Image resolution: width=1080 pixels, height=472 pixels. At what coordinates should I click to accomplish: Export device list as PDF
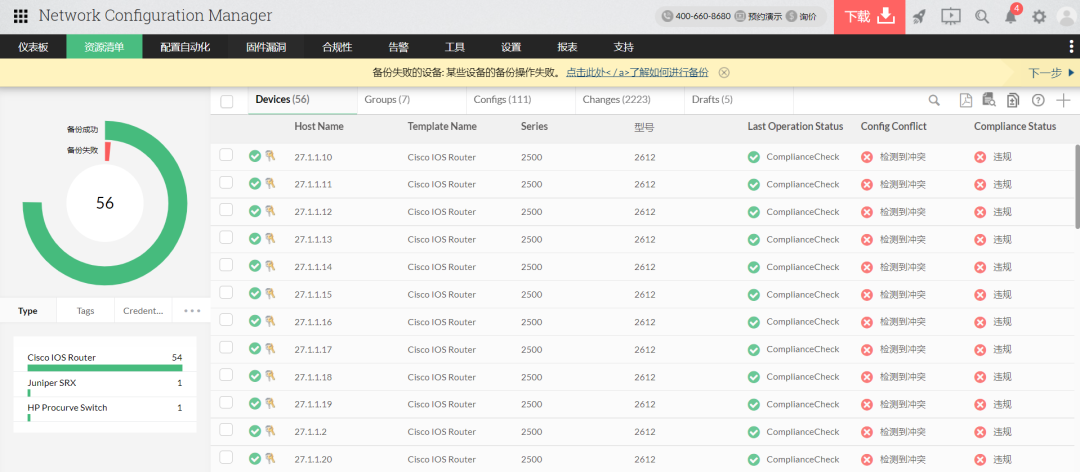(x=966, y=101)
